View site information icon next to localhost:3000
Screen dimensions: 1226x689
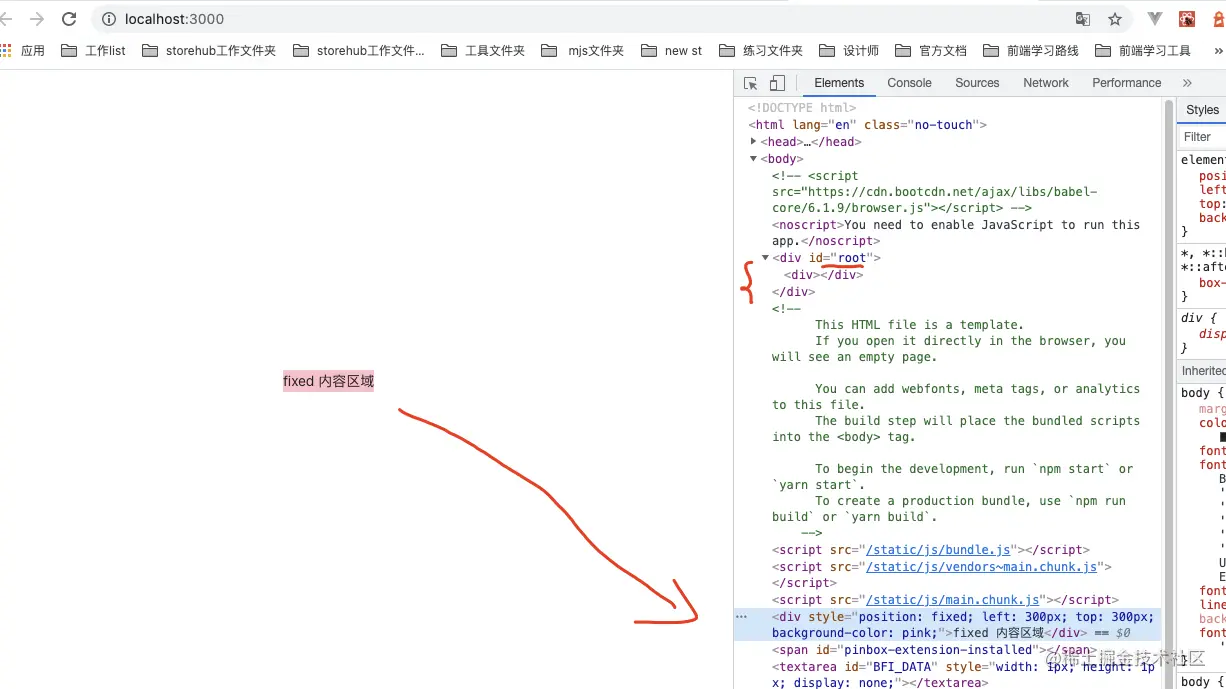coord(108,19)
